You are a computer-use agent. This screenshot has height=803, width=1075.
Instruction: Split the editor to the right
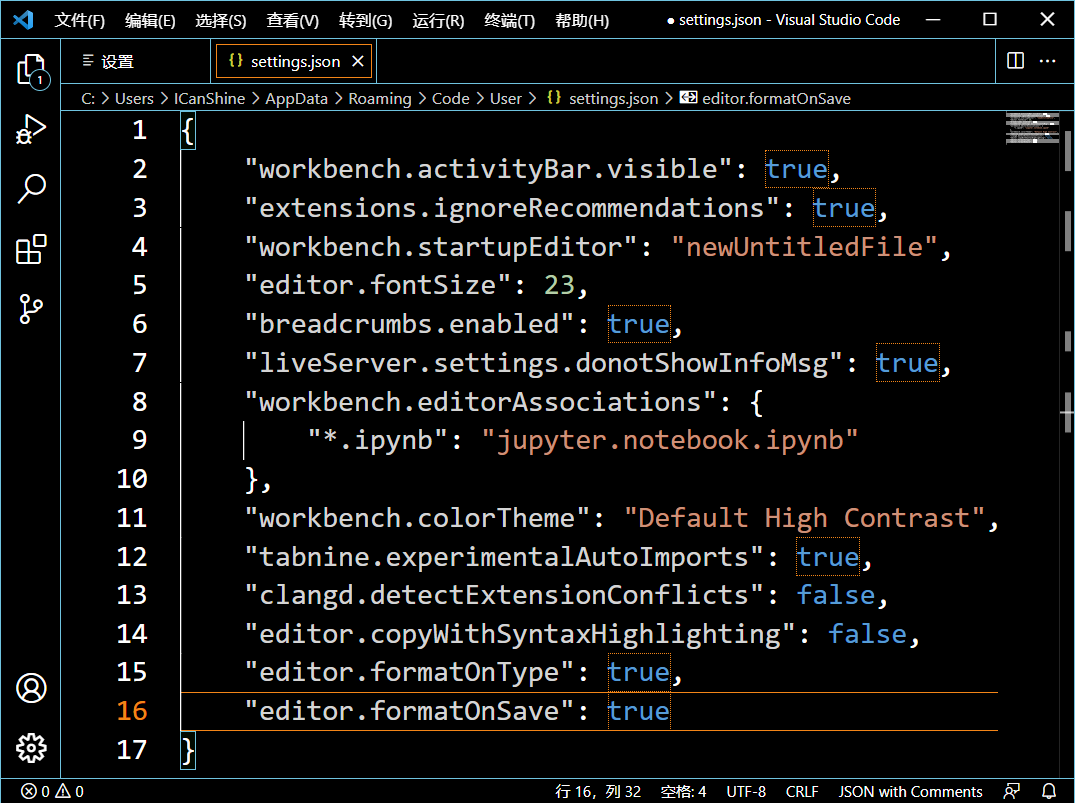click(1015, 61)
